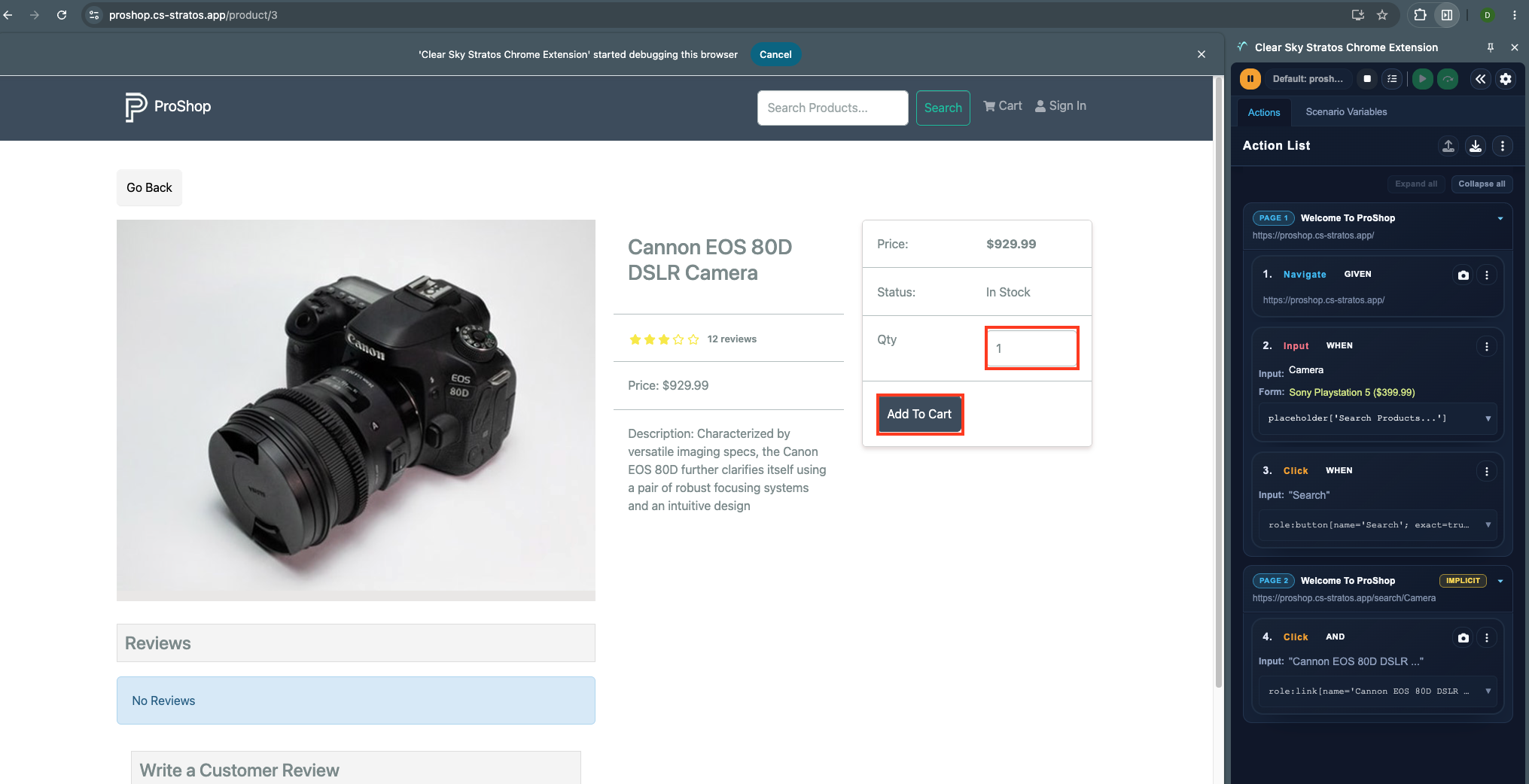The height and width of the screenshot is (784, 1529).
Task: Switch to the Scenario Variables tab
Action: [1346, 112]
